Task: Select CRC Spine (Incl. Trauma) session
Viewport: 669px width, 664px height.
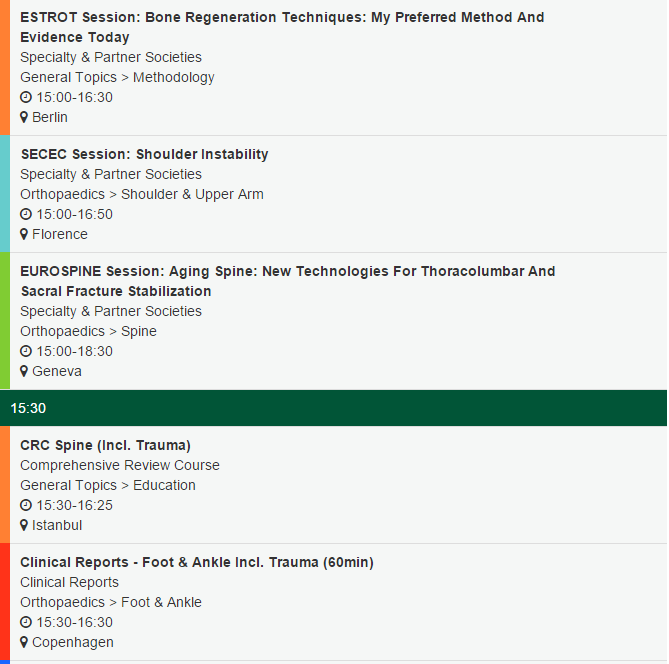Action: [x=105, y=445]
